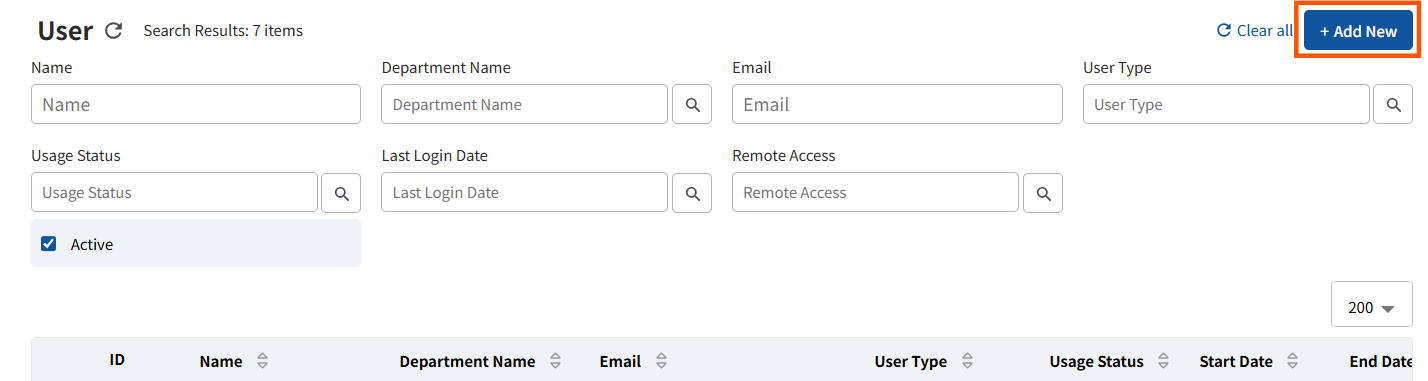1428x381 pixels.
Task: Sort the Email column
Action: coord(661,362)
